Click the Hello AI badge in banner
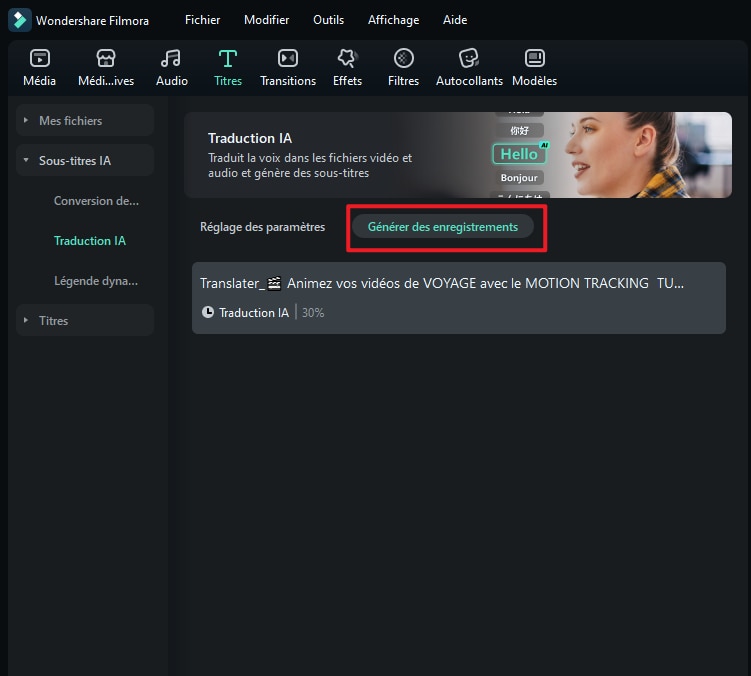 (520, 154)
